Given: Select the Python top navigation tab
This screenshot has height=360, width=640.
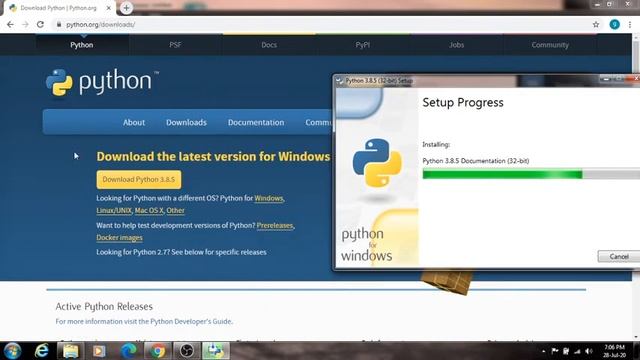Looking at the screenshot, I should pos(82,45).
